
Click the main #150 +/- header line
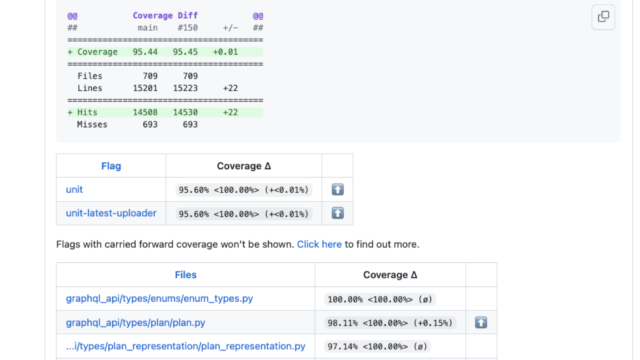(x=165, y=28)
